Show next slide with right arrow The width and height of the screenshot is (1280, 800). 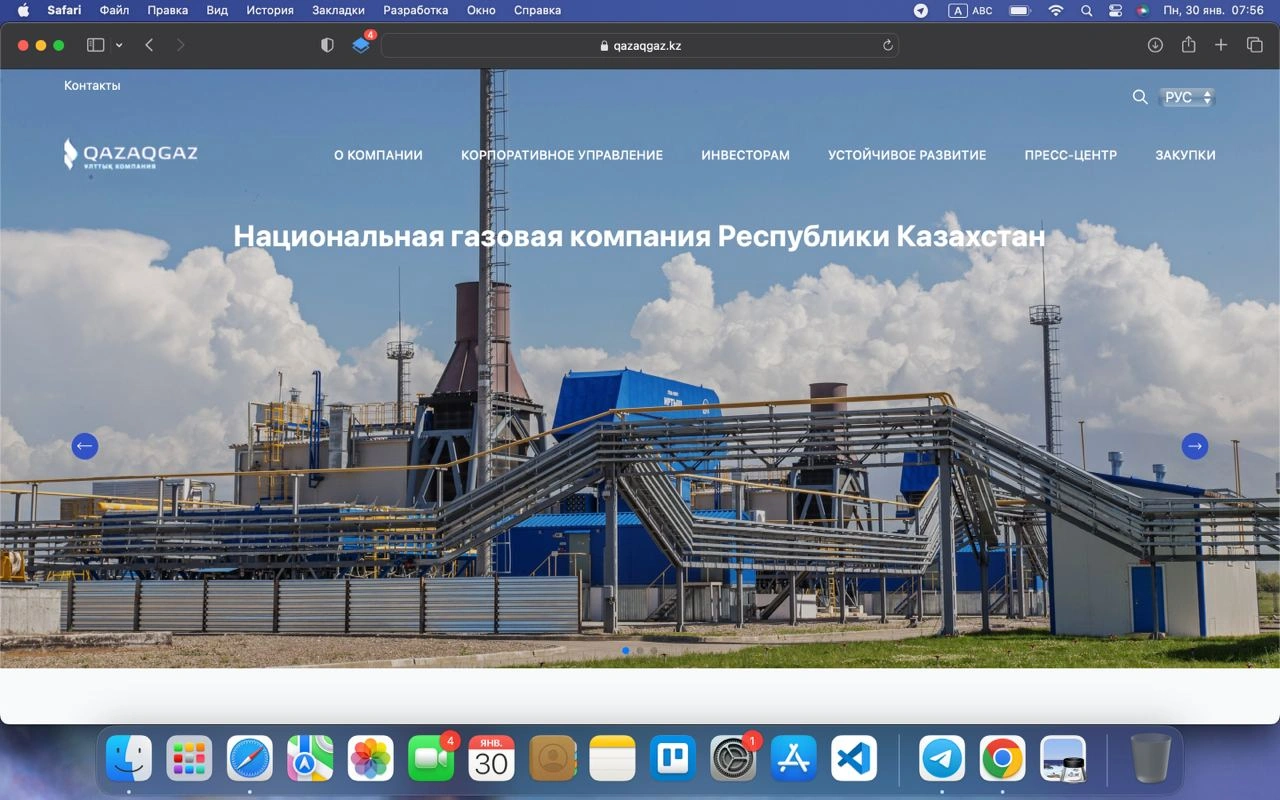tap(1195, 446)
